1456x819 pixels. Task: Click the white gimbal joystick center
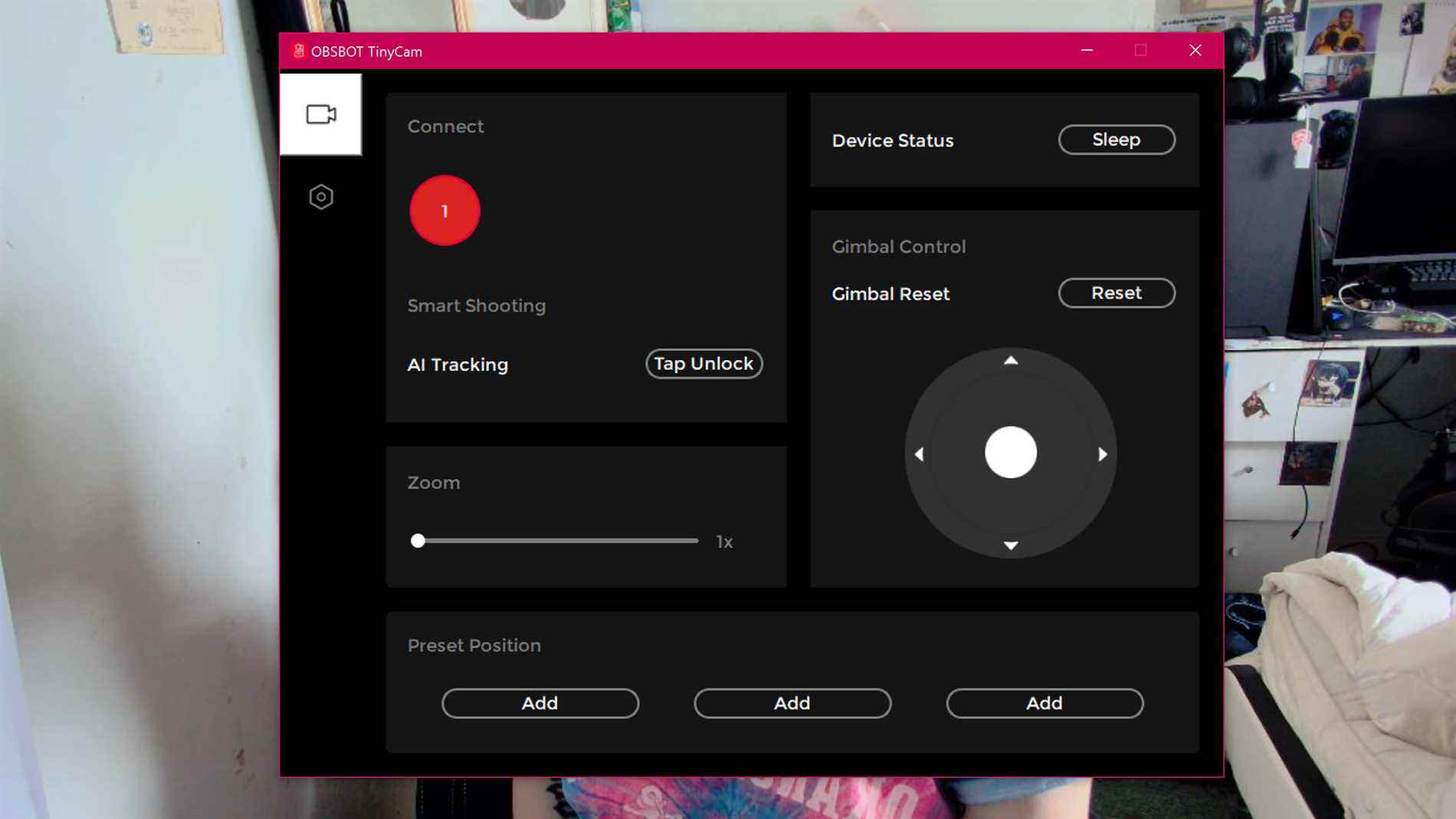(1011, 453)
